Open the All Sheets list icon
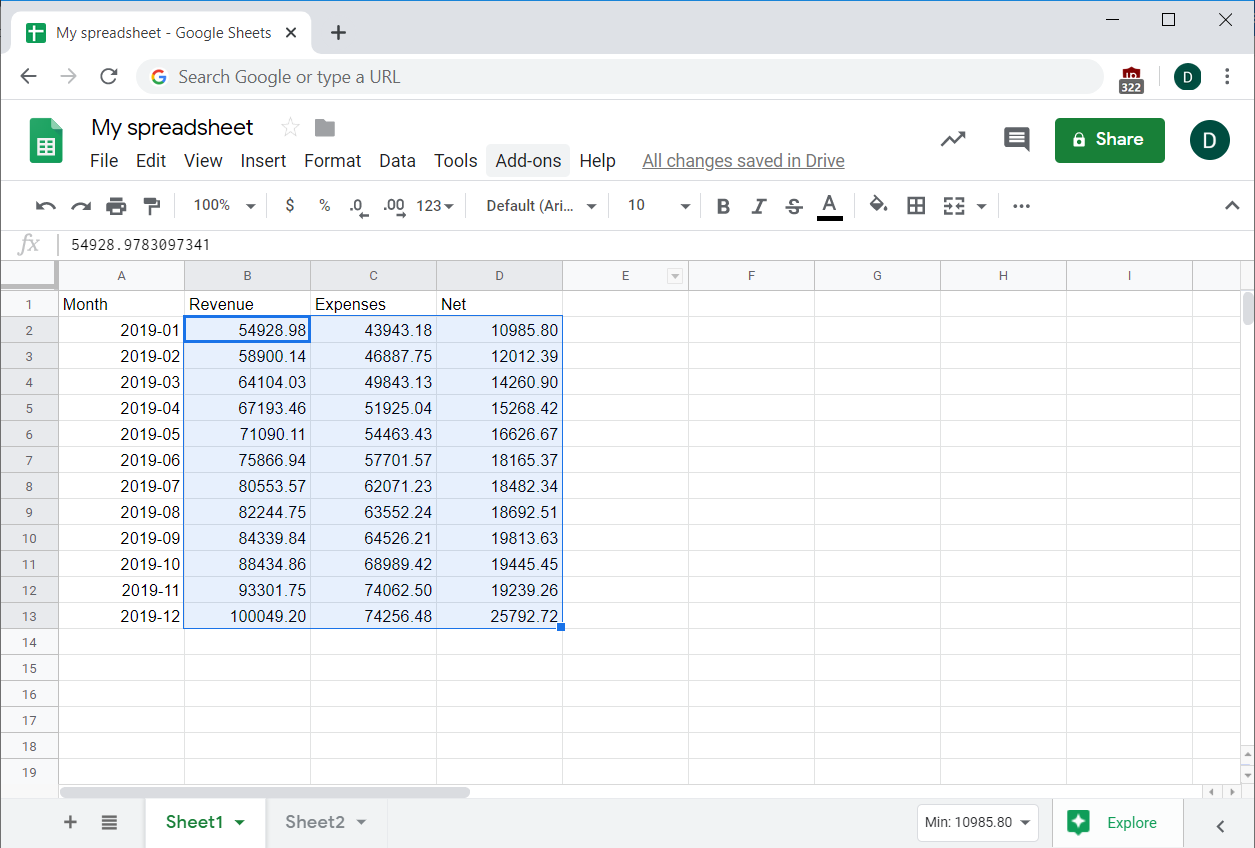This screenshot has width=1255, height=848. (x=109, y=822)
